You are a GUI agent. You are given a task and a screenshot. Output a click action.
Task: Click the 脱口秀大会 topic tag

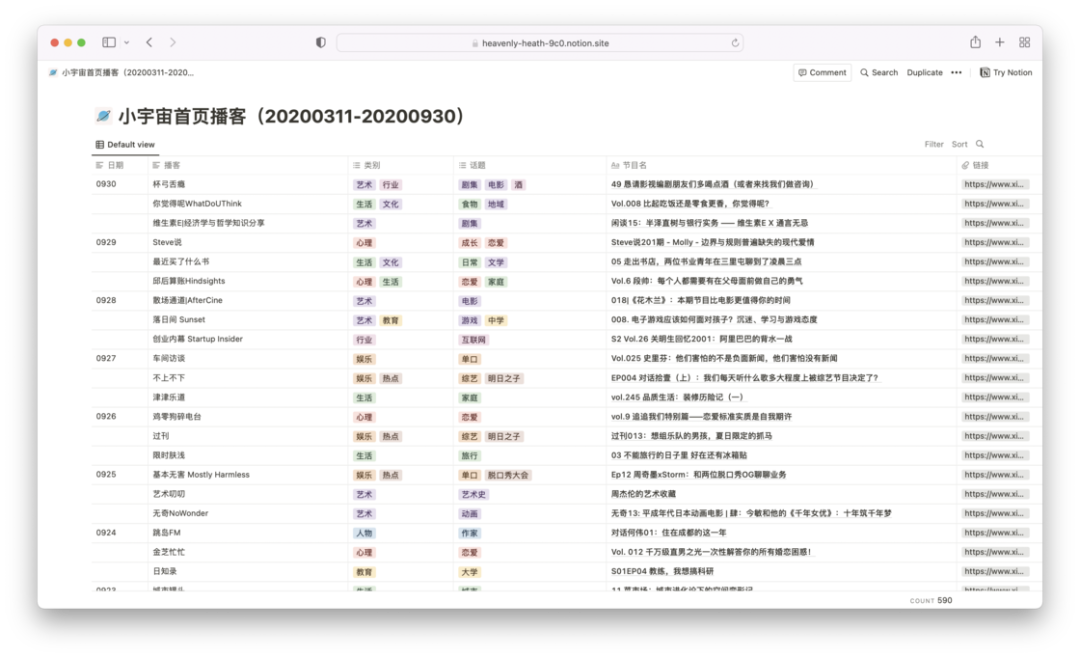coord(508,475)
